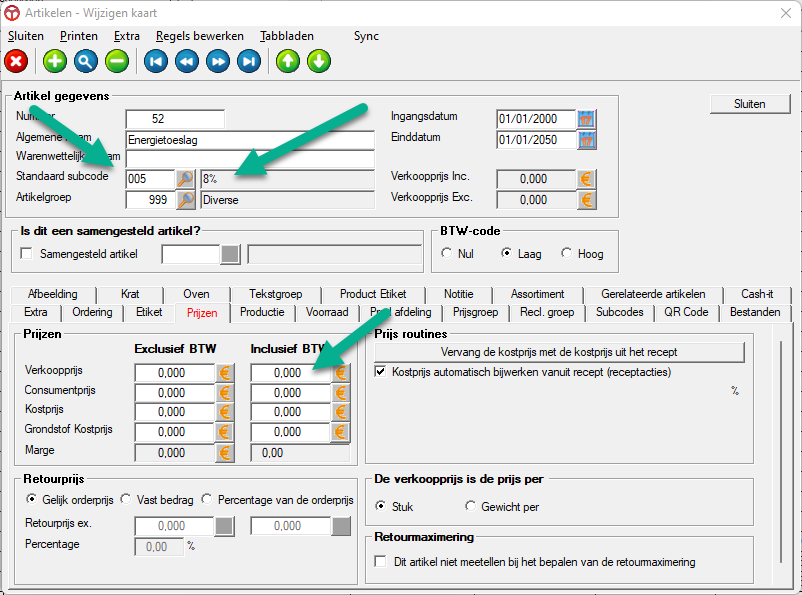
Task: Select the Hoog BTW-code option
Action: tap(566, 253)
